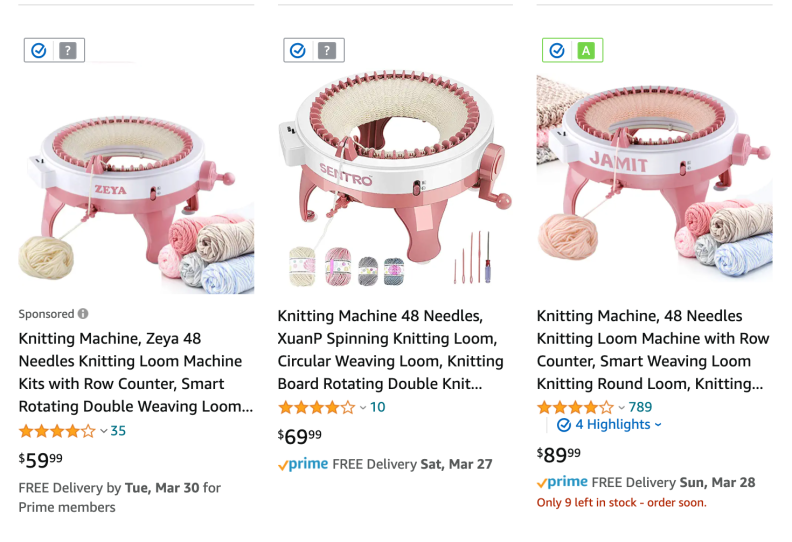Click the $89.99 price of Jamit machine
The width and height of the screenshot is (792, 542).
tap(559, 455)
